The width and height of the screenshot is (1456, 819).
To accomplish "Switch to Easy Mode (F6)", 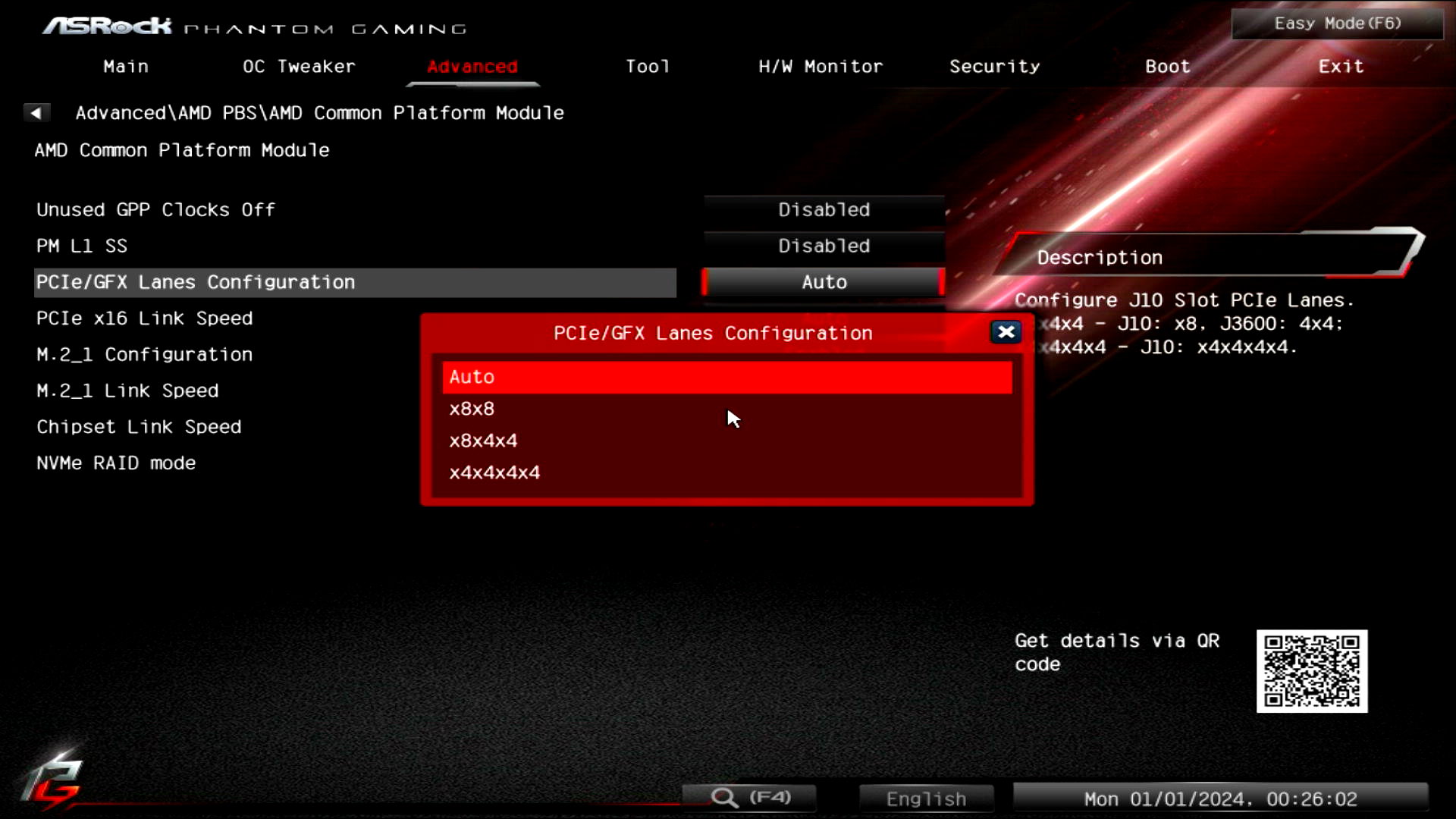I will (1337, 24).
